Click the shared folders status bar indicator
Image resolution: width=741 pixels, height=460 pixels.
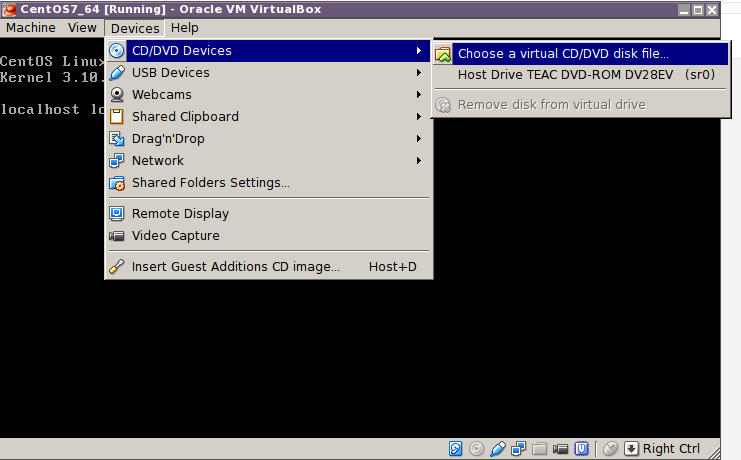tap(539, 448)
